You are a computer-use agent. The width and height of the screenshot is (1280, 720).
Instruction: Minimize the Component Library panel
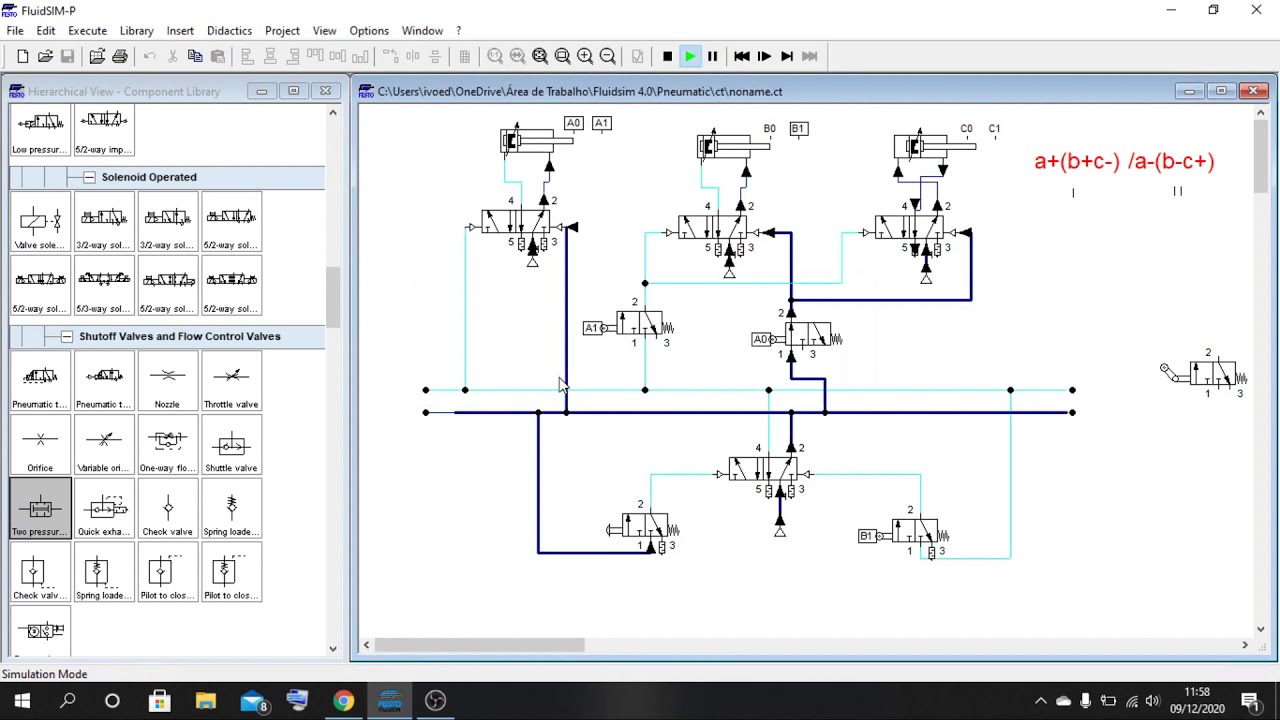(x=261, y=91)
